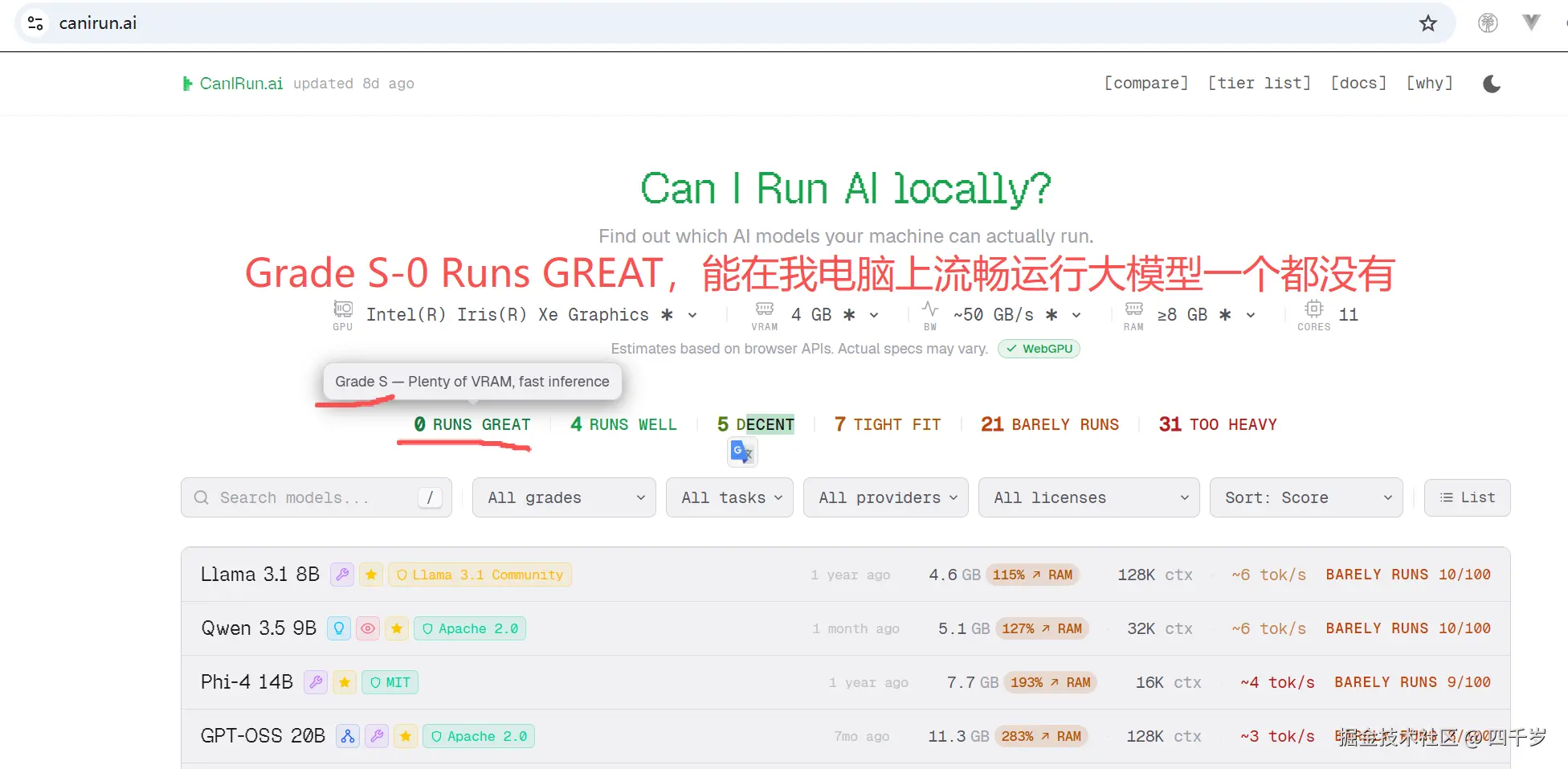This screenshot has height=769, width=1568.
Task: Click the 32K ctx value
Action: (x=1159, y=628)
